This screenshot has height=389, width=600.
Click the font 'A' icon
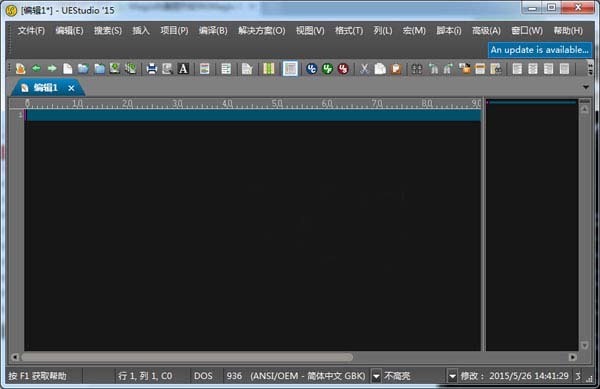click(183, 69)
